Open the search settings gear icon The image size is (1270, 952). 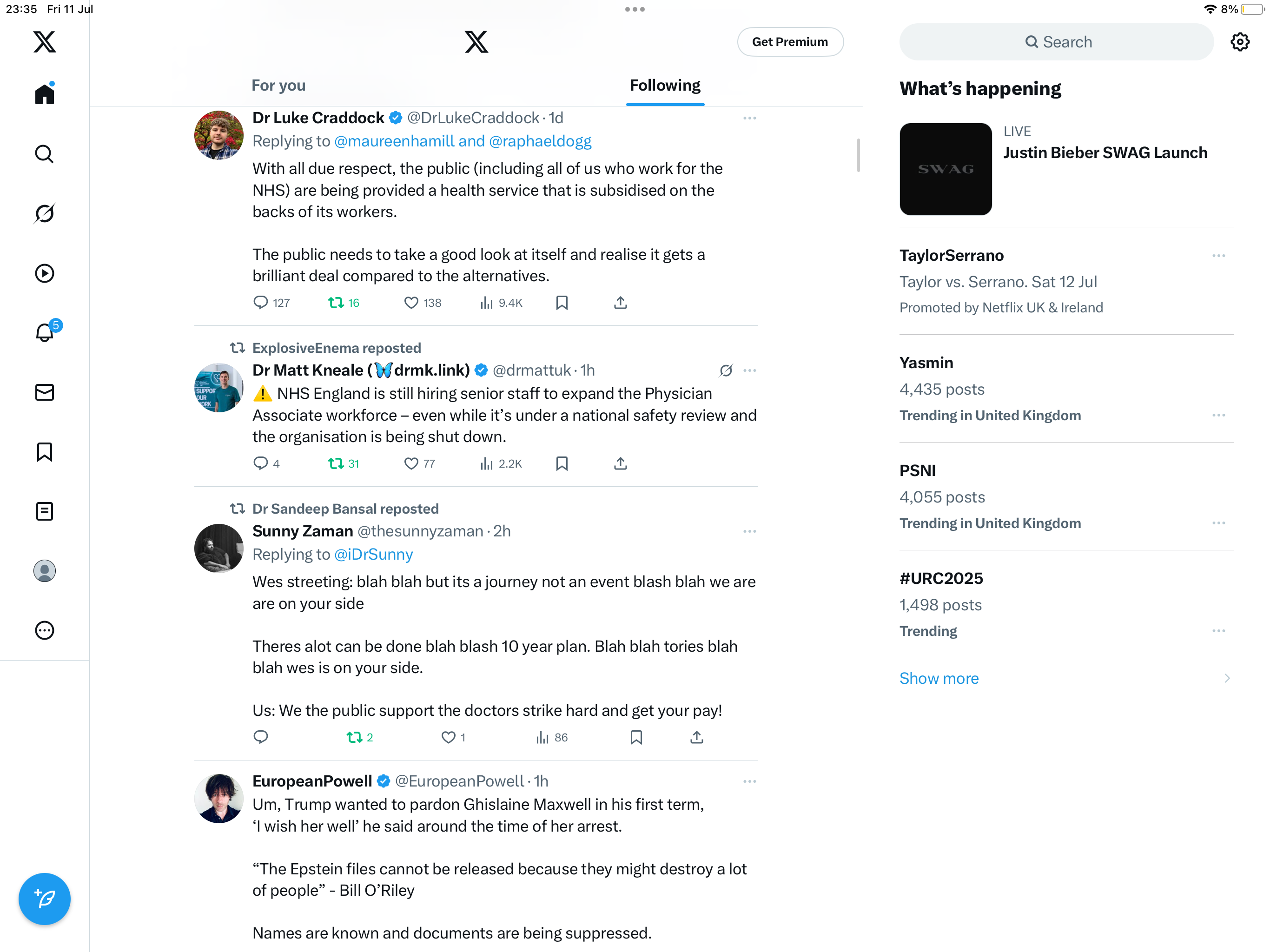1240,42
